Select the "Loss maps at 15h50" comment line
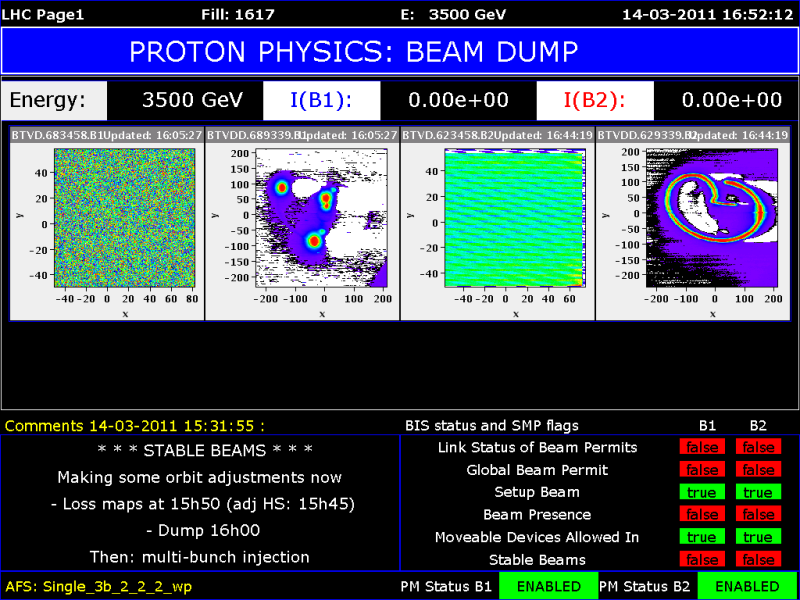 tap(203, 504)
